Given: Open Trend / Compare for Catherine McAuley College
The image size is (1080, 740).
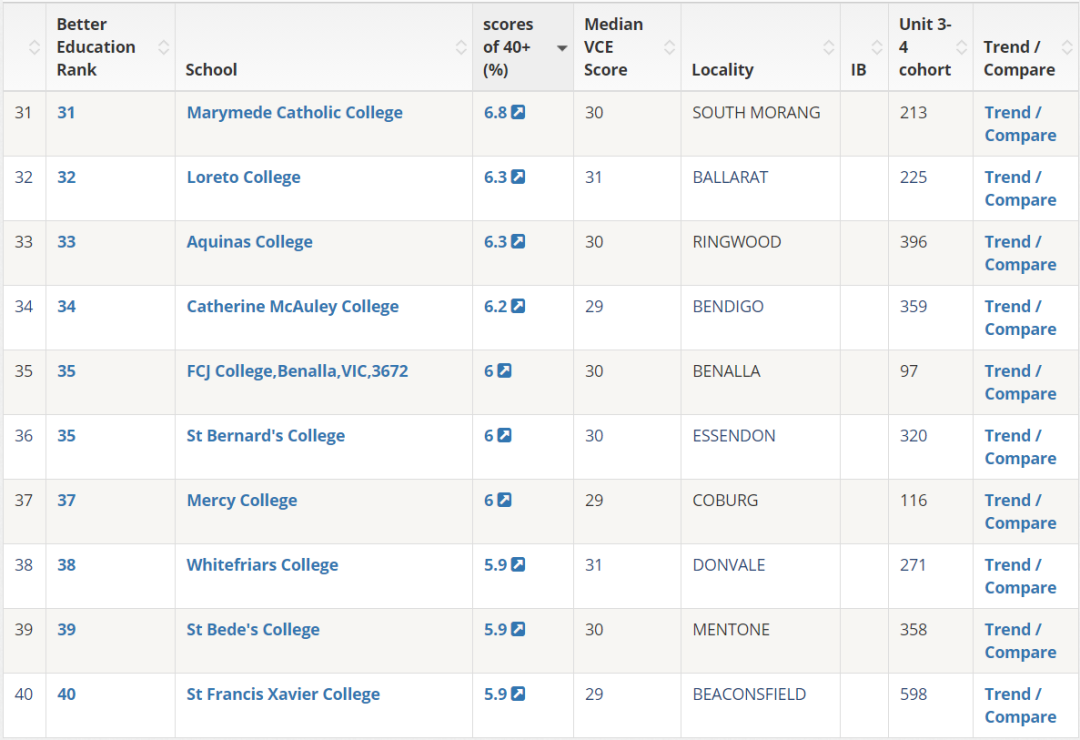Looking at the screenshot, I should click(x=1020, y=318).
